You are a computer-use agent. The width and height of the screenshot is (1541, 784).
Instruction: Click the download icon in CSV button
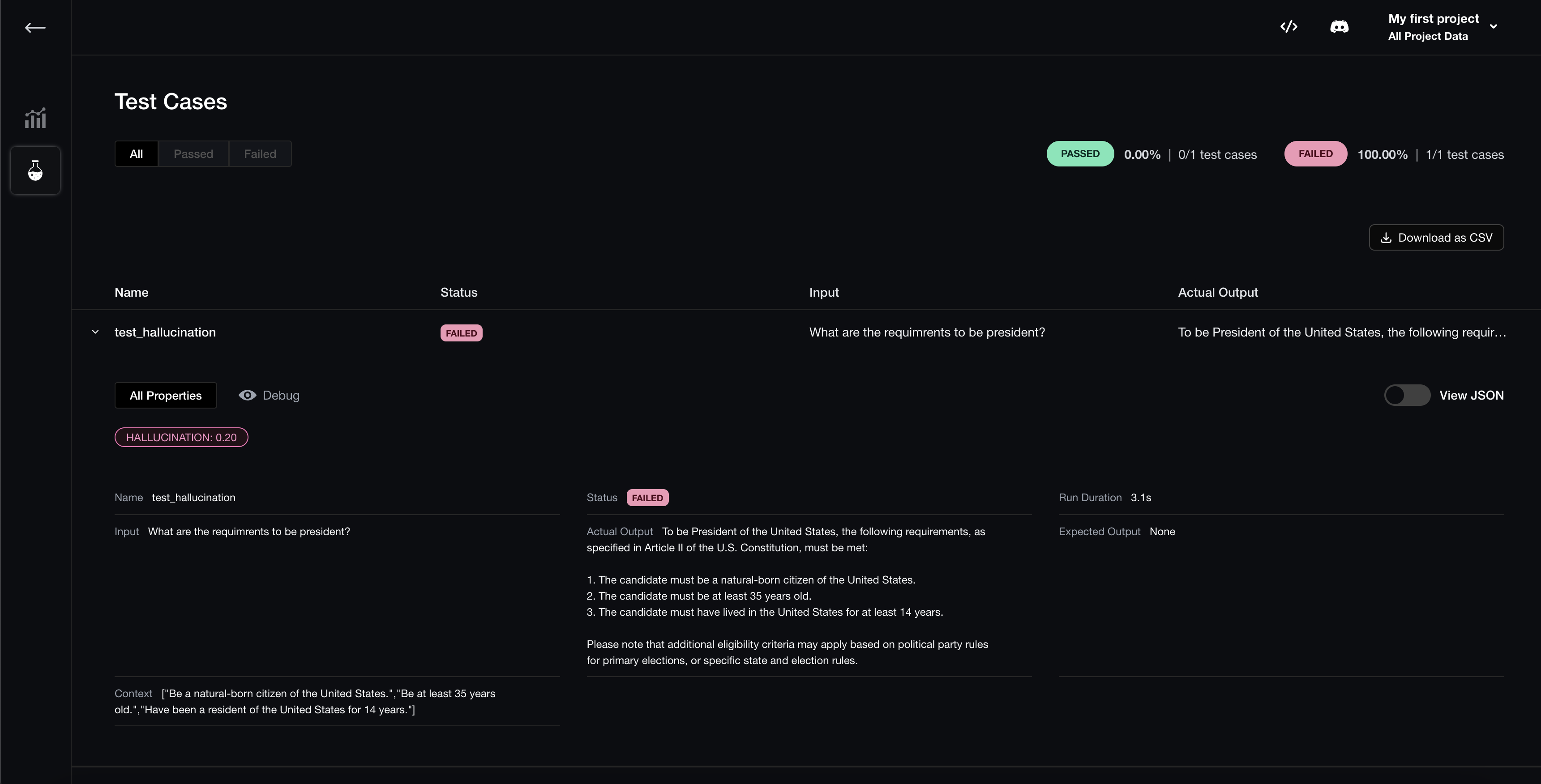pos(1386,238)
